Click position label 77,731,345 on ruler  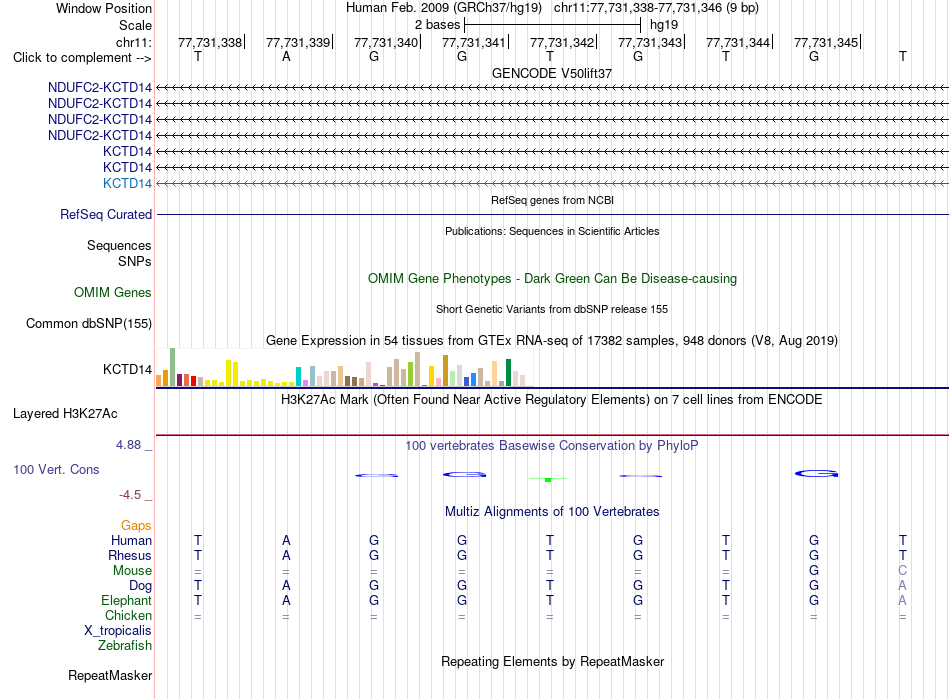825,42
